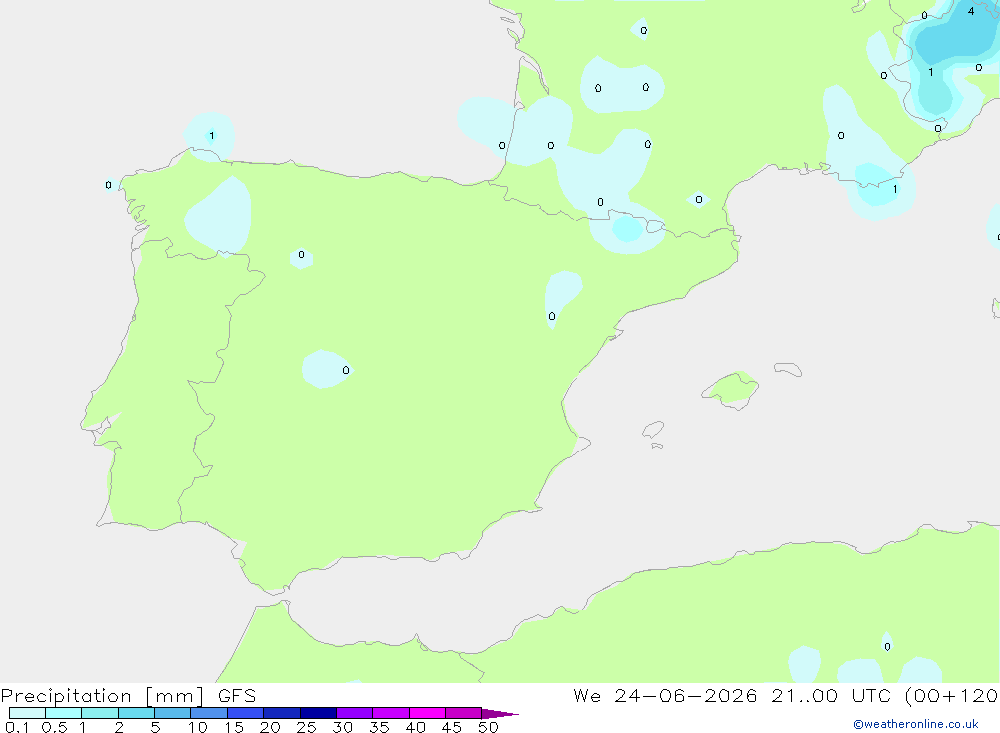Select the 5–10 mm legend color box

click(173, 713)
